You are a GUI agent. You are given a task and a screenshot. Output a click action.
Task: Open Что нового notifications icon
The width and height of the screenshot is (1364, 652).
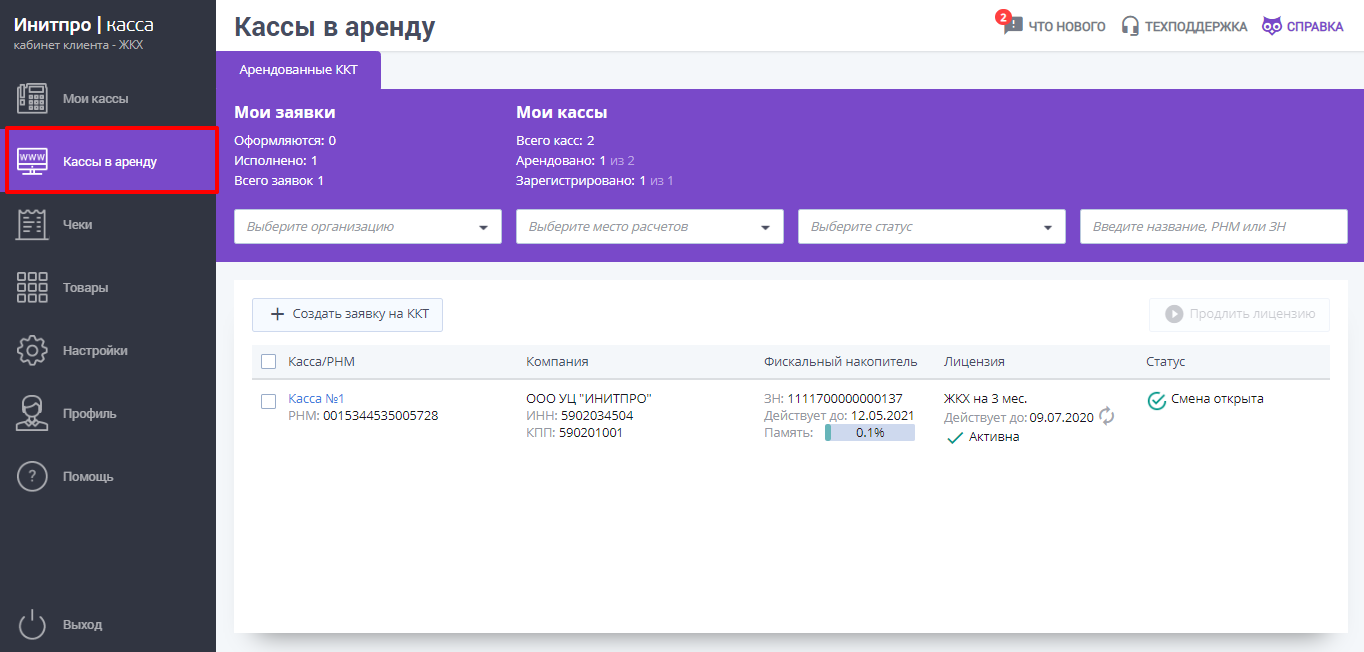coord(1013,26)
